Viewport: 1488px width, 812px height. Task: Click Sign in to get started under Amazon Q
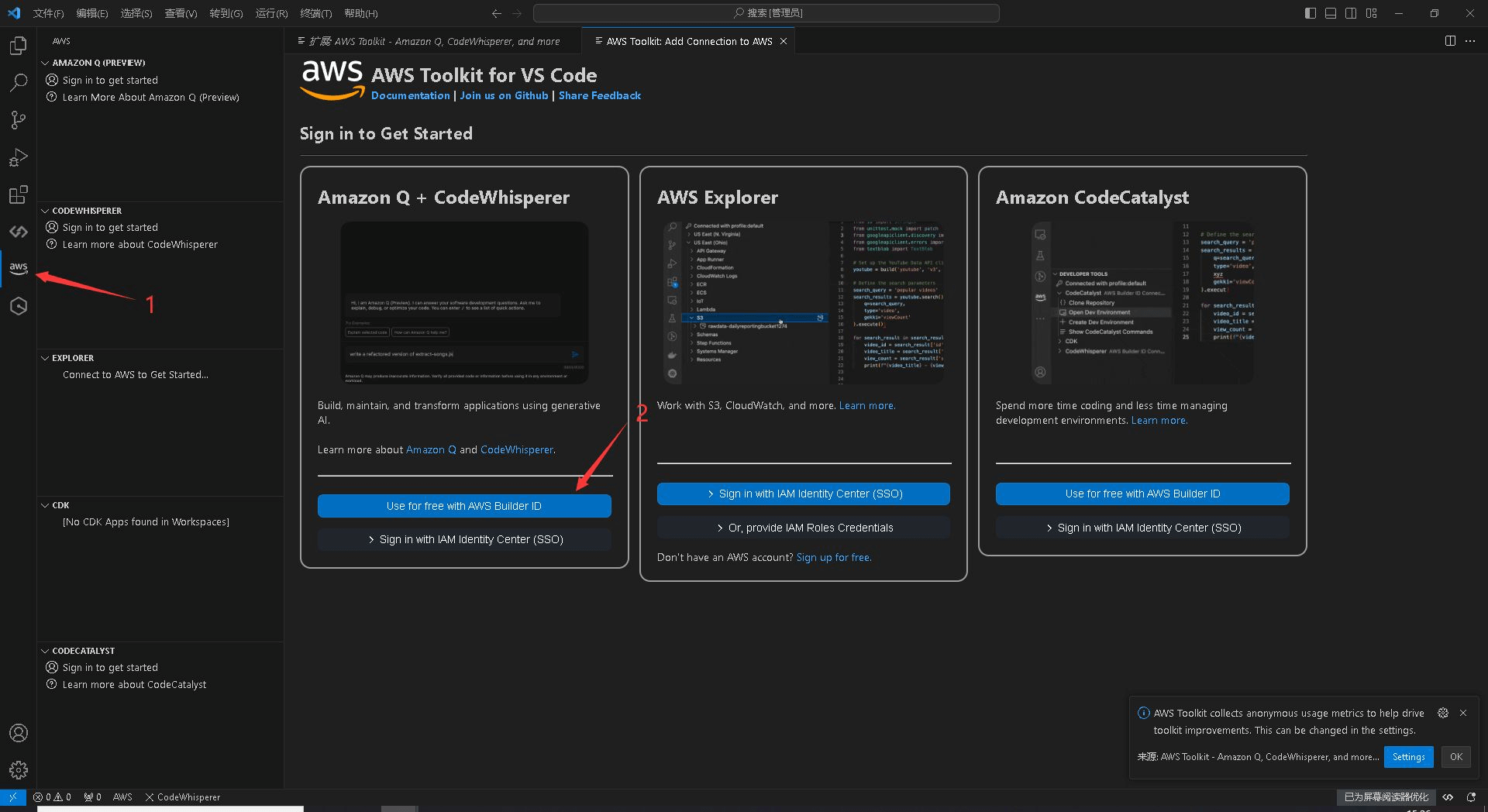(110, 80)
